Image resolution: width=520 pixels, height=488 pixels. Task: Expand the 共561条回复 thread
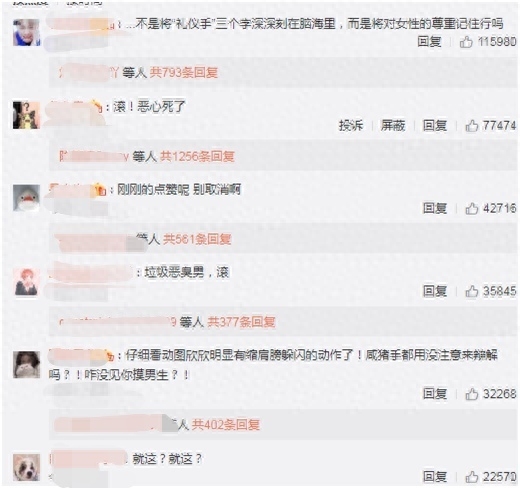click(197, 239)
